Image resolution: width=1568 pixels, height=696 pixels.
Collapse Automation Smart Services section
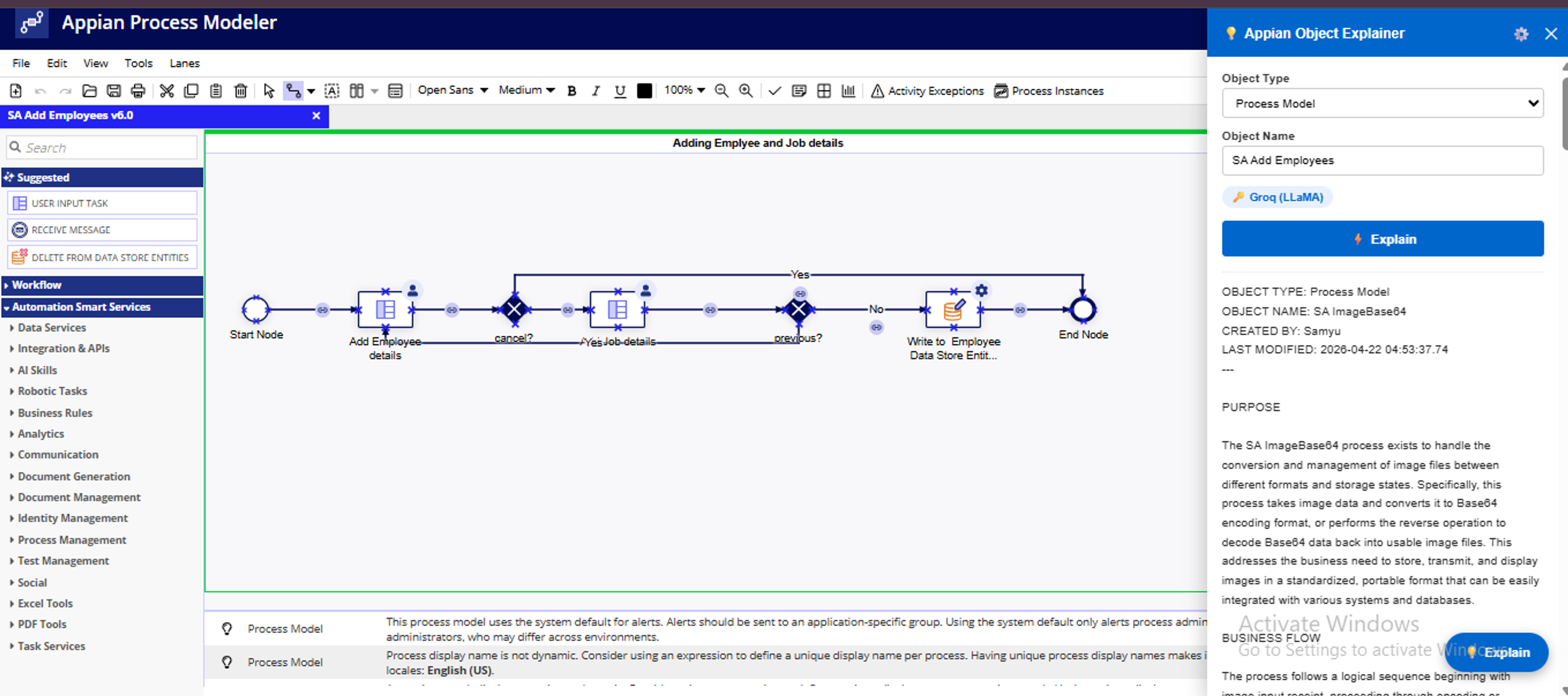pyautogui.click(x=102, y=307)
